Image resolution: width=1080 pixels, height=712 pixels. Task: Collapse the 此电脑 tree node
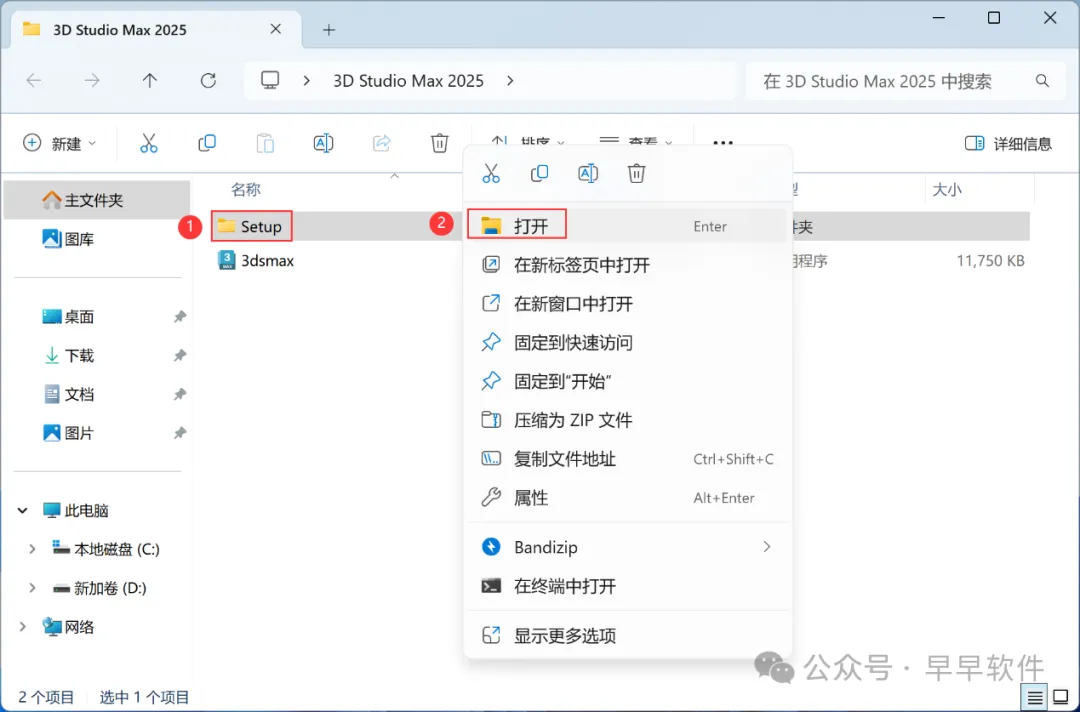point(23,510)
